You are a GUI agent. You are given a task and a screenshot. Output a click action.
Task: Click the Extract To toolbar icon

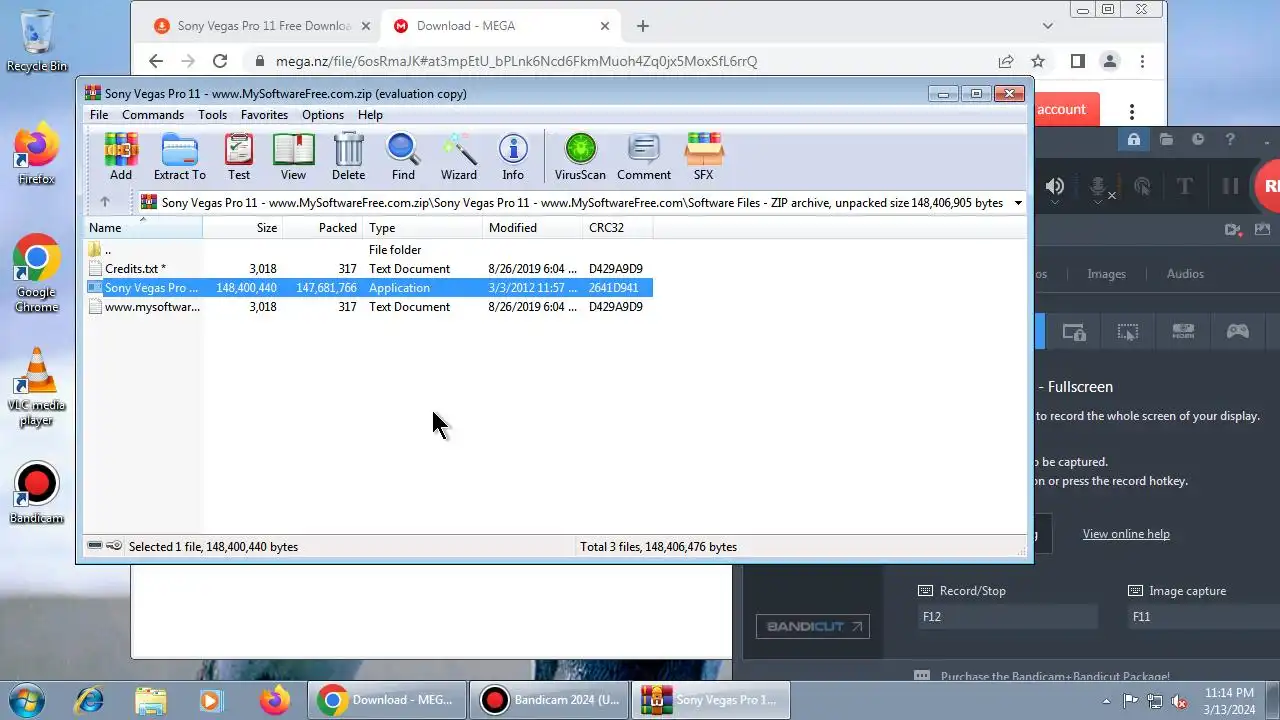(x=180, y=157)
